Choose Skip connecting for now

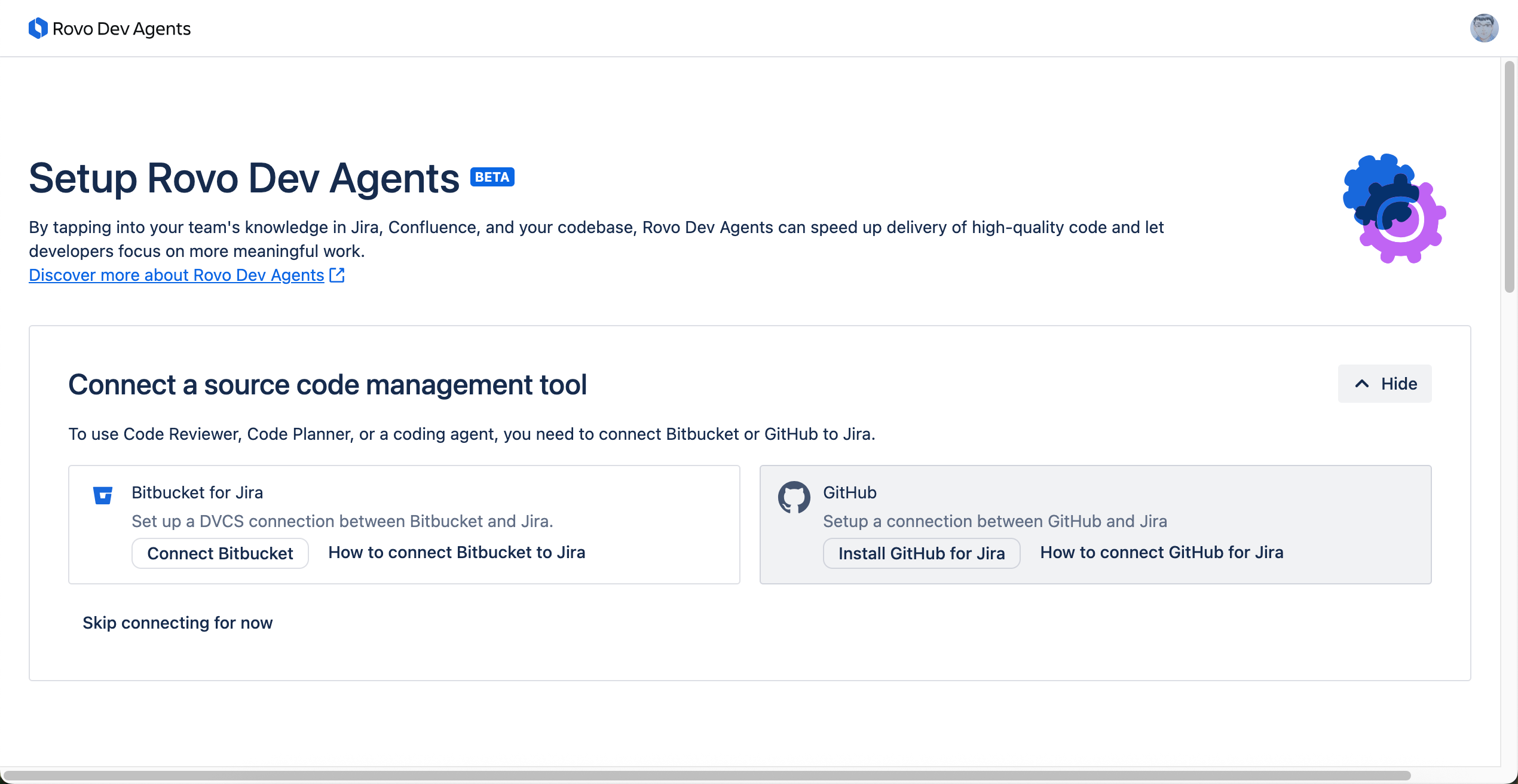click(x=177, y=623)
